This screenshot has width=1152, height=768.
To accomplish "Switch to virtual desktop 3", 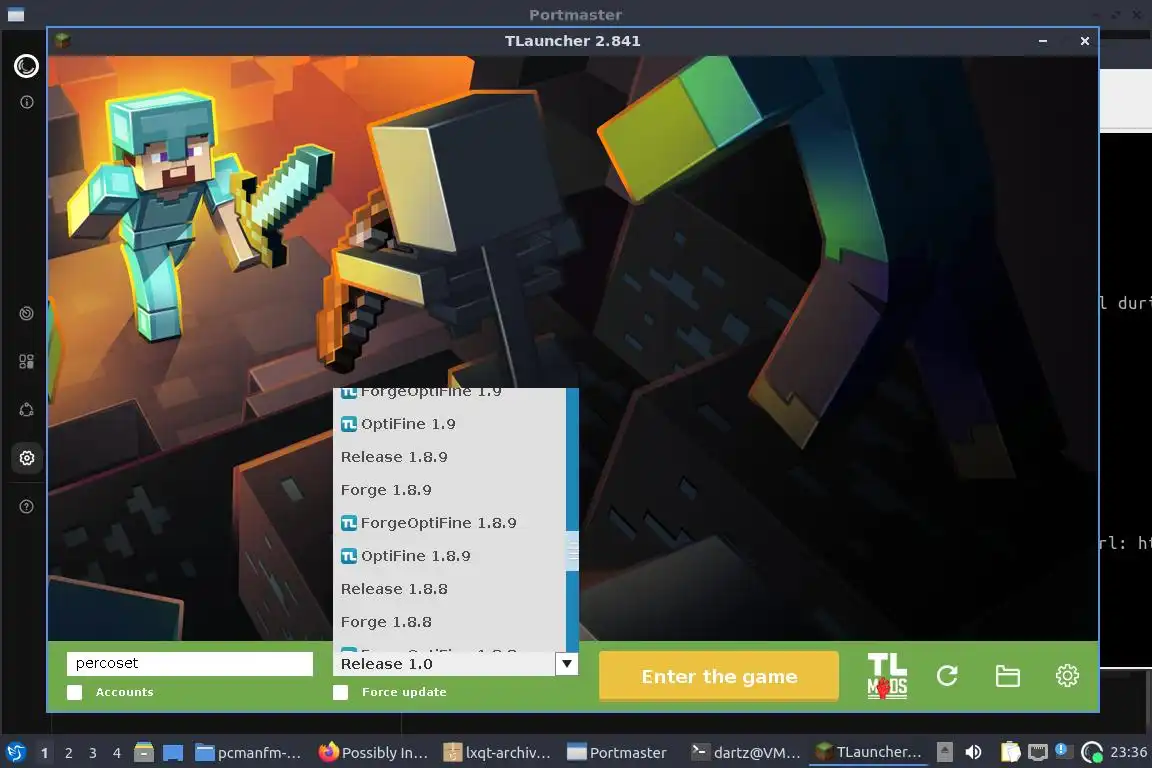I will pos(93,753).
